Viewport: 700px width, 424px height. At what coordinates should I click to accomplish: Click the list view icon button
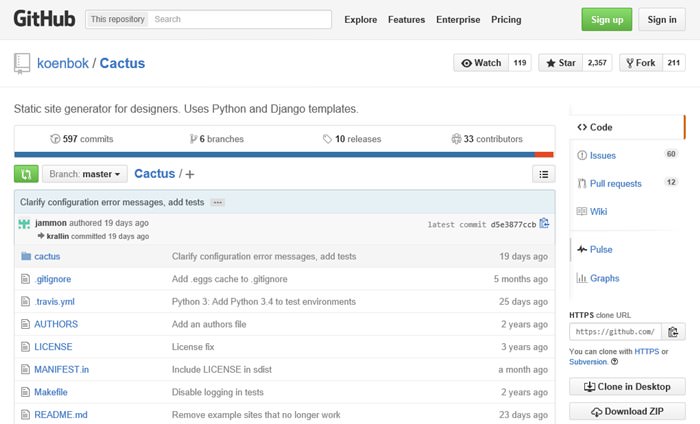click(543, 174)
